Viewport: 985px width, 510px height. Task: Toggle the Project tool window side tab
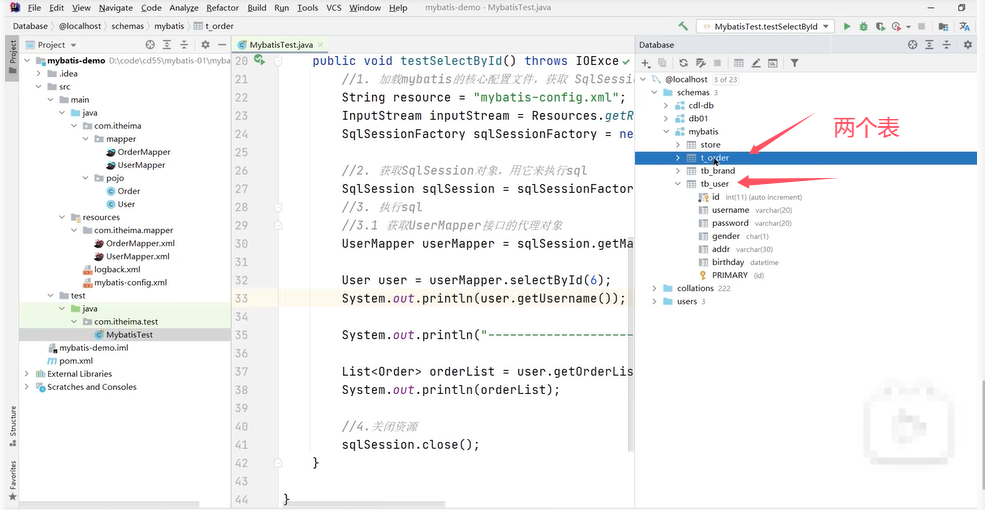pos(13,57)
